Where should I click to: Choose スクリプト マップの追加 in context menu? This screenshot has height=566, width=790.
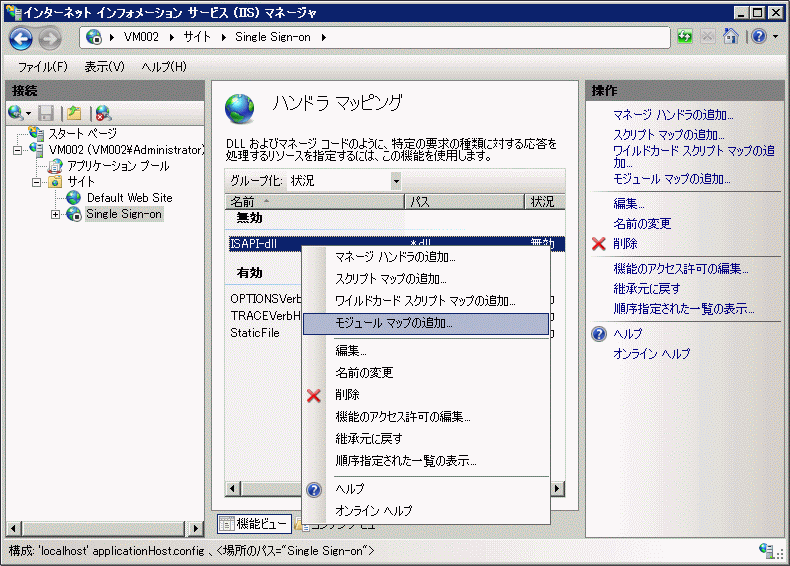[x=426, y=279]
